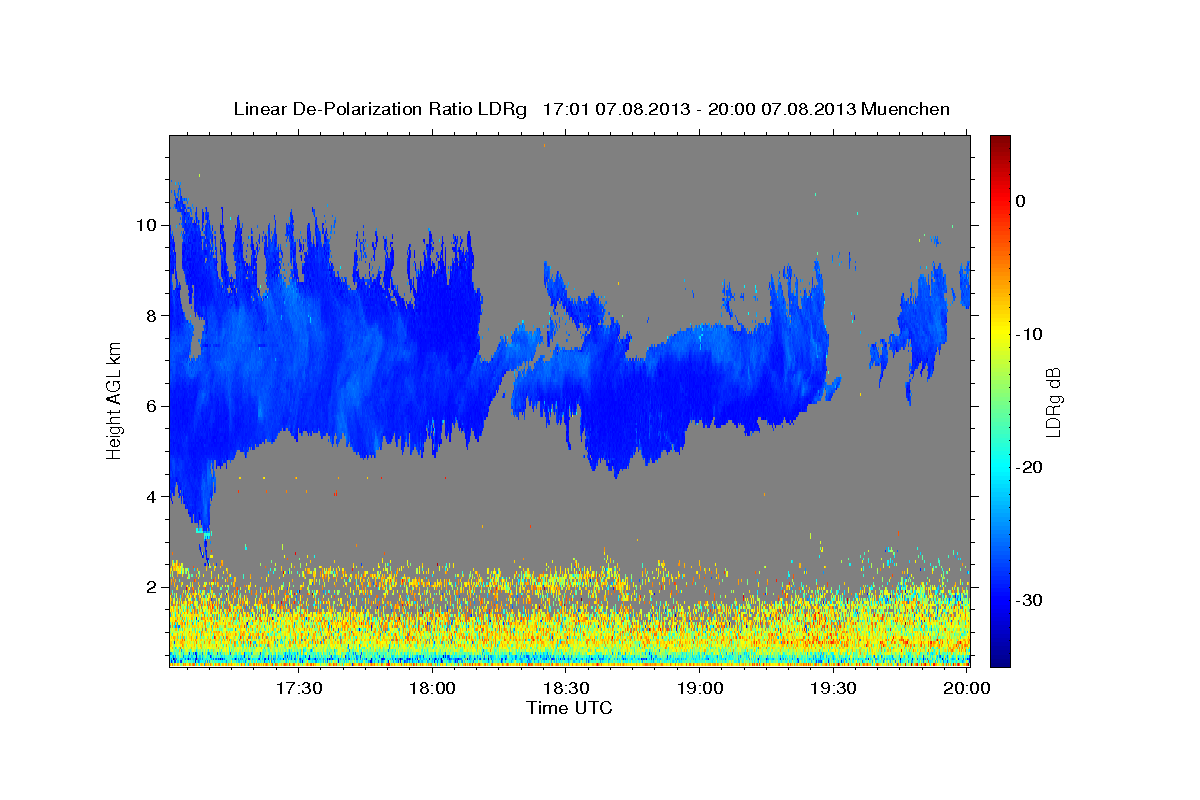Viewport: 1200px width, 800px height.
Task: Click the '18:30' time axis label
Action: point(567,688)
